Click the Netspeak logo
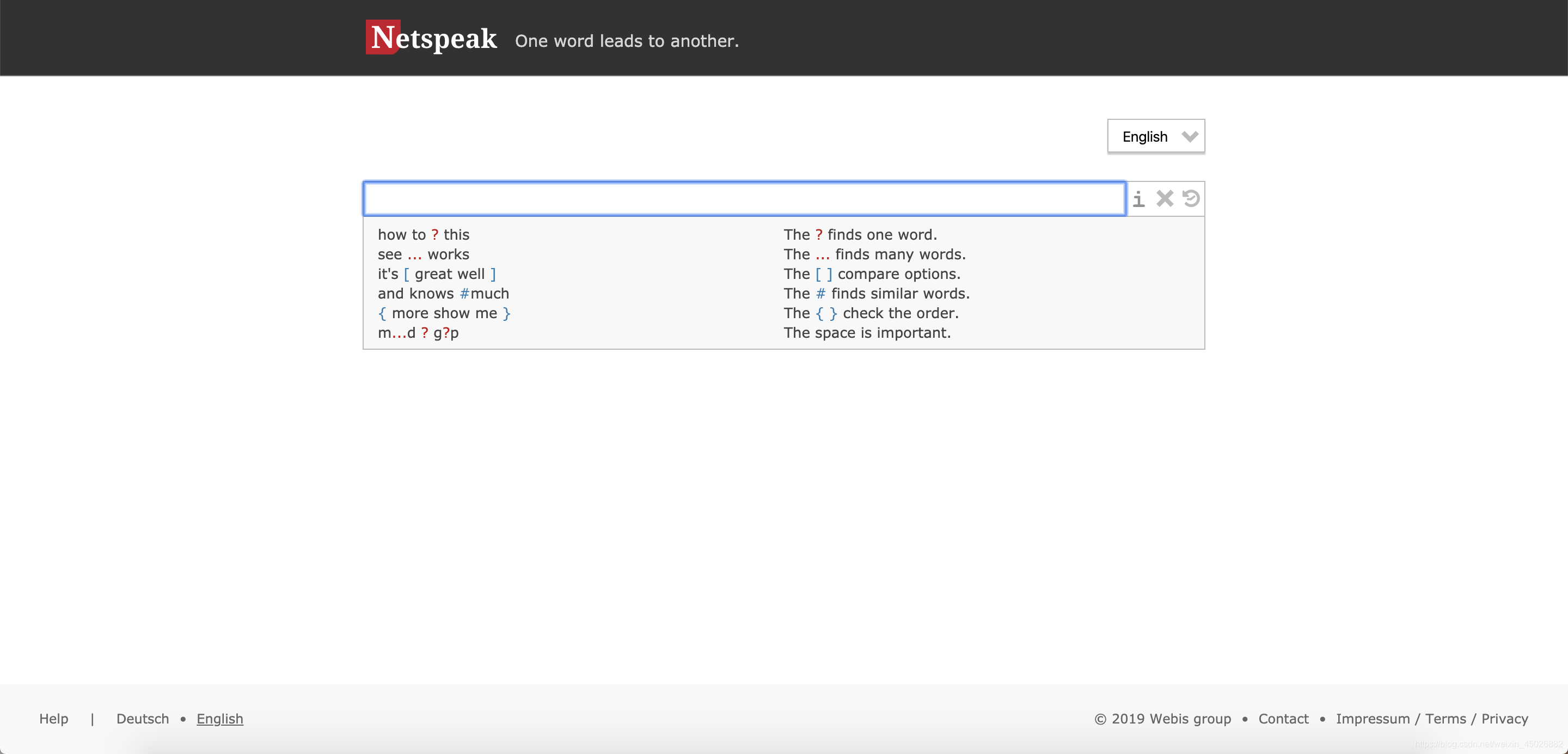The height and width of the screenshot is (754, 1568). [x=432, y=38]
